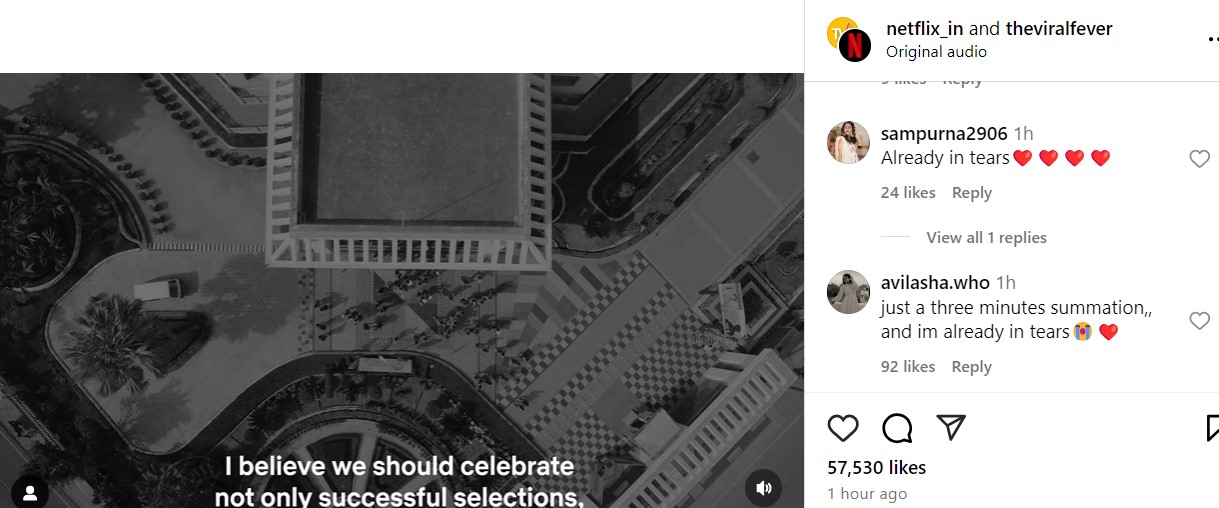Open the comment icon below the comments
The height and width of the screenshot is (508, 1219).
click(897, 428)
